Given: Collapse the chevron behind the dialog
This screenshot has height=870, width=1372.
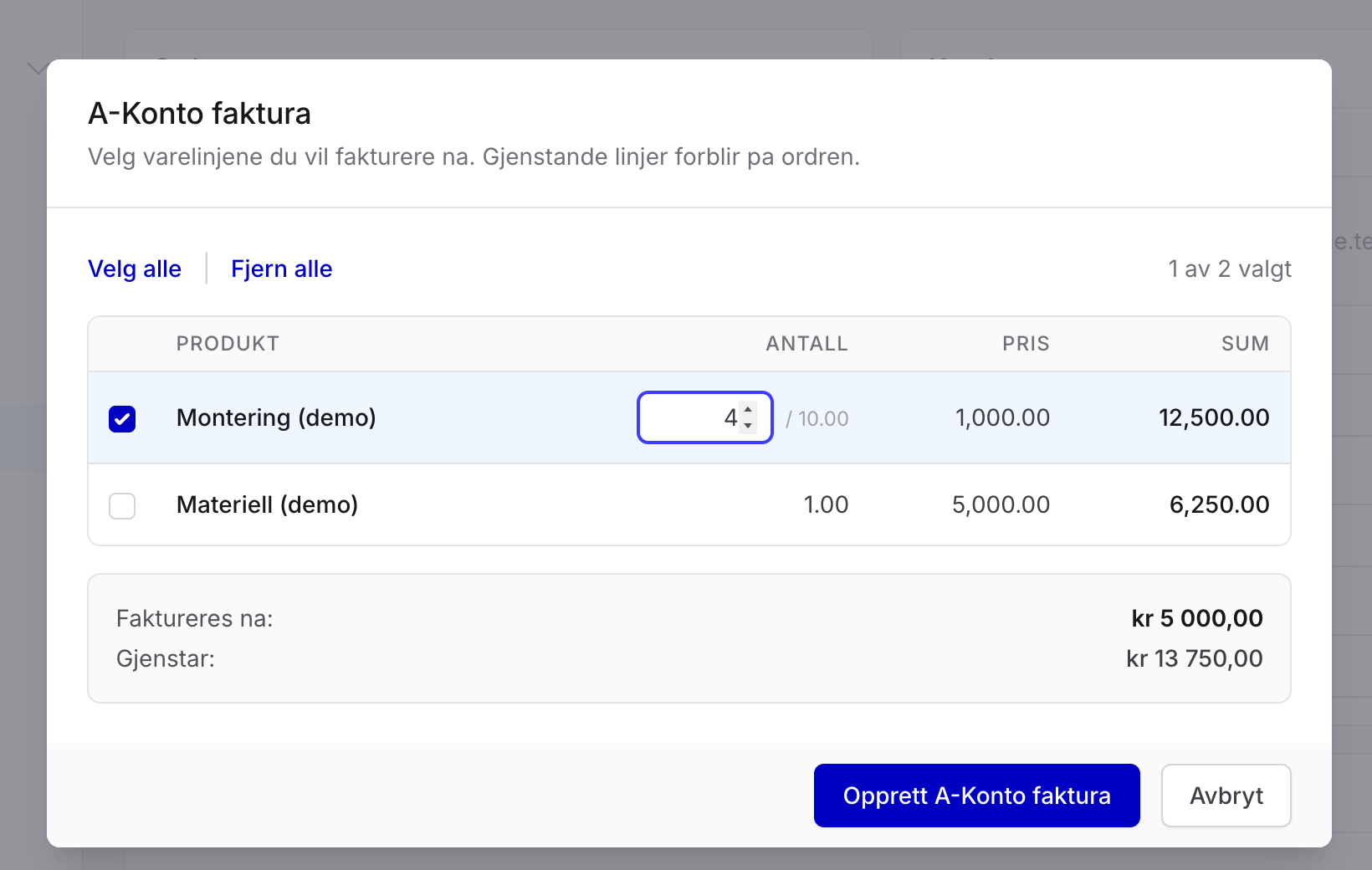Looking at the screenshot, I should [x=36, y=69].
